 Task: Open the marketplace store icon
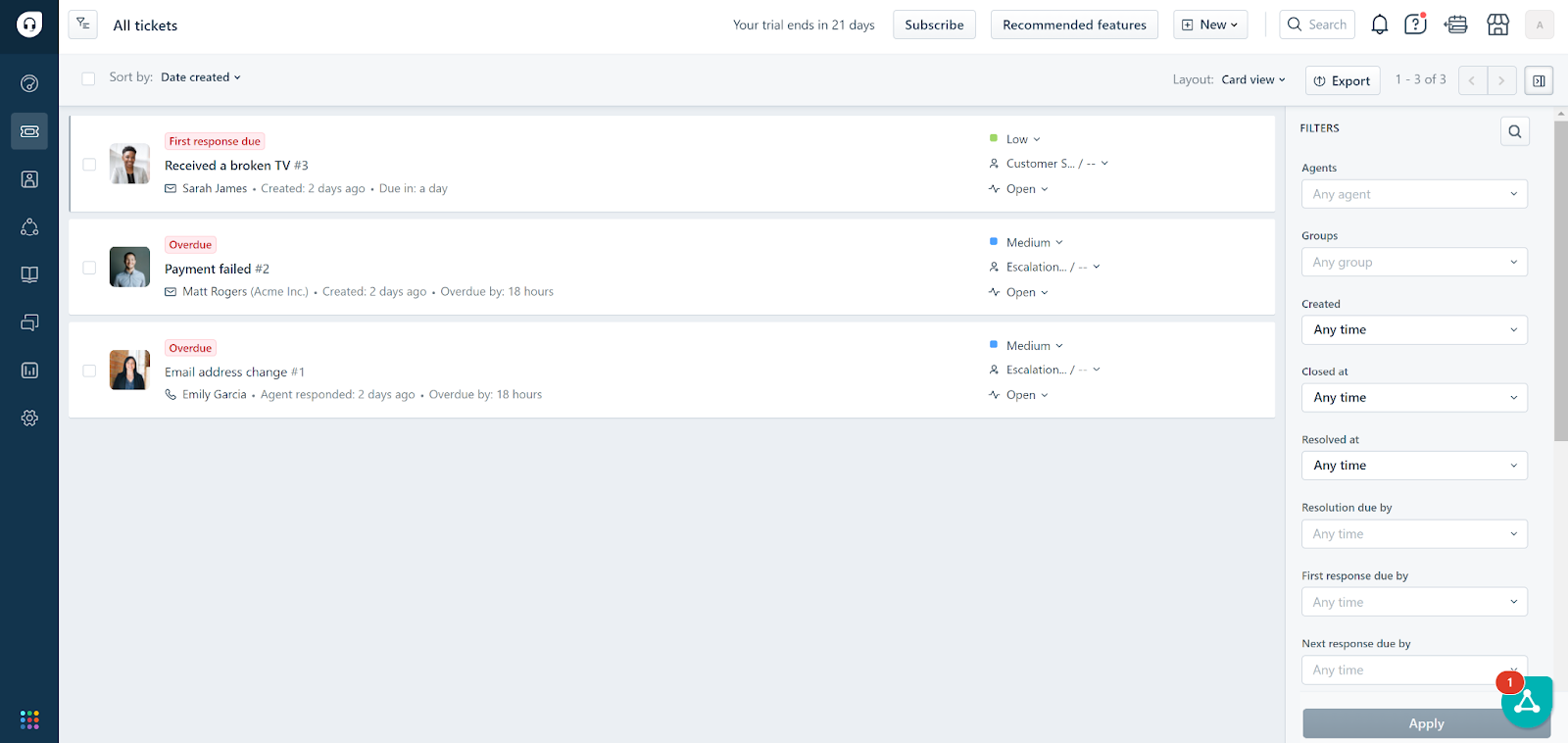pyautogui.click(x=1497, y=25)
